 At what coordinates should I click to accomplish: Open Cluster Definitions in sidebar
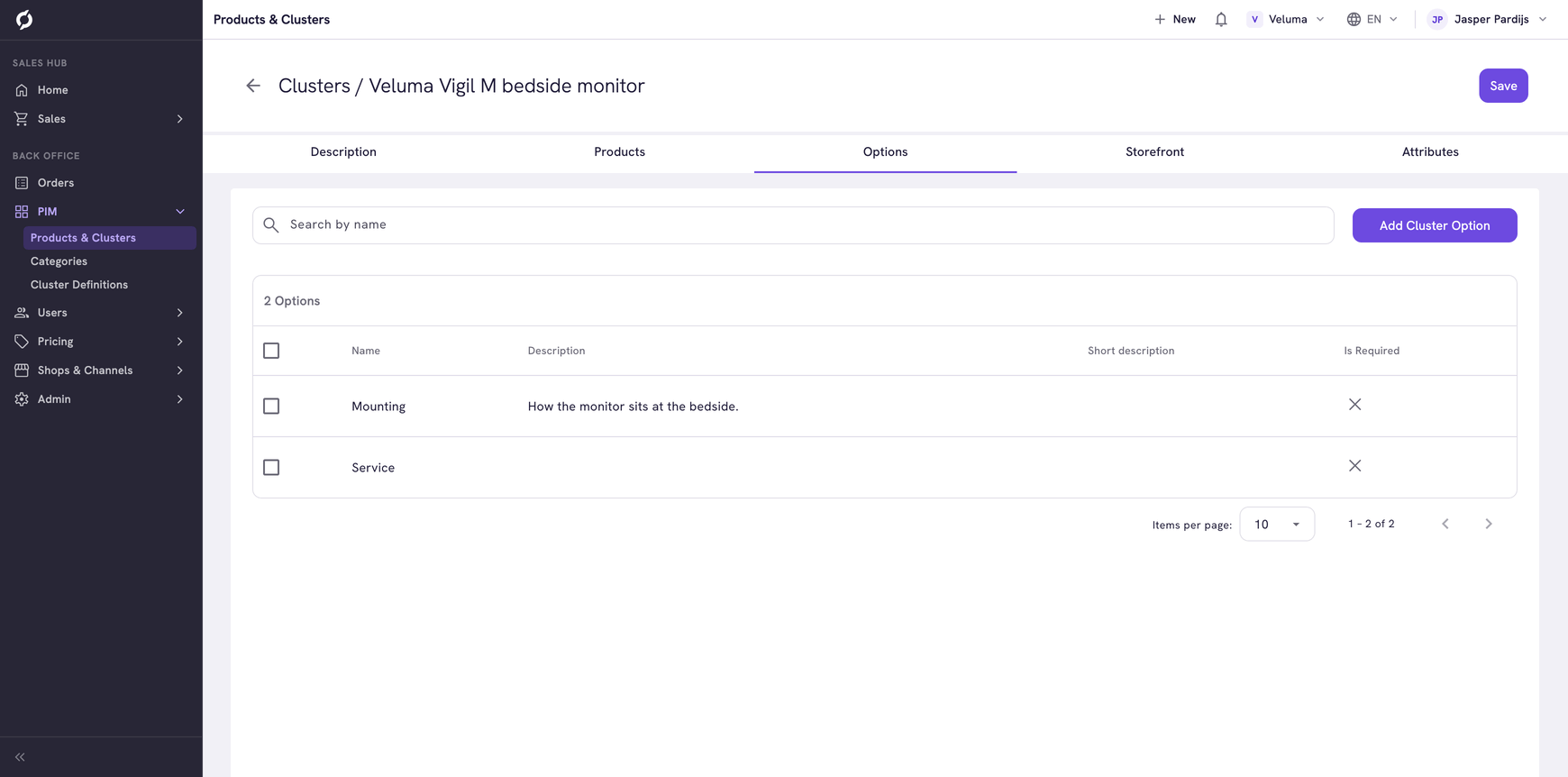pyautogui.click(x=79, y=285)
